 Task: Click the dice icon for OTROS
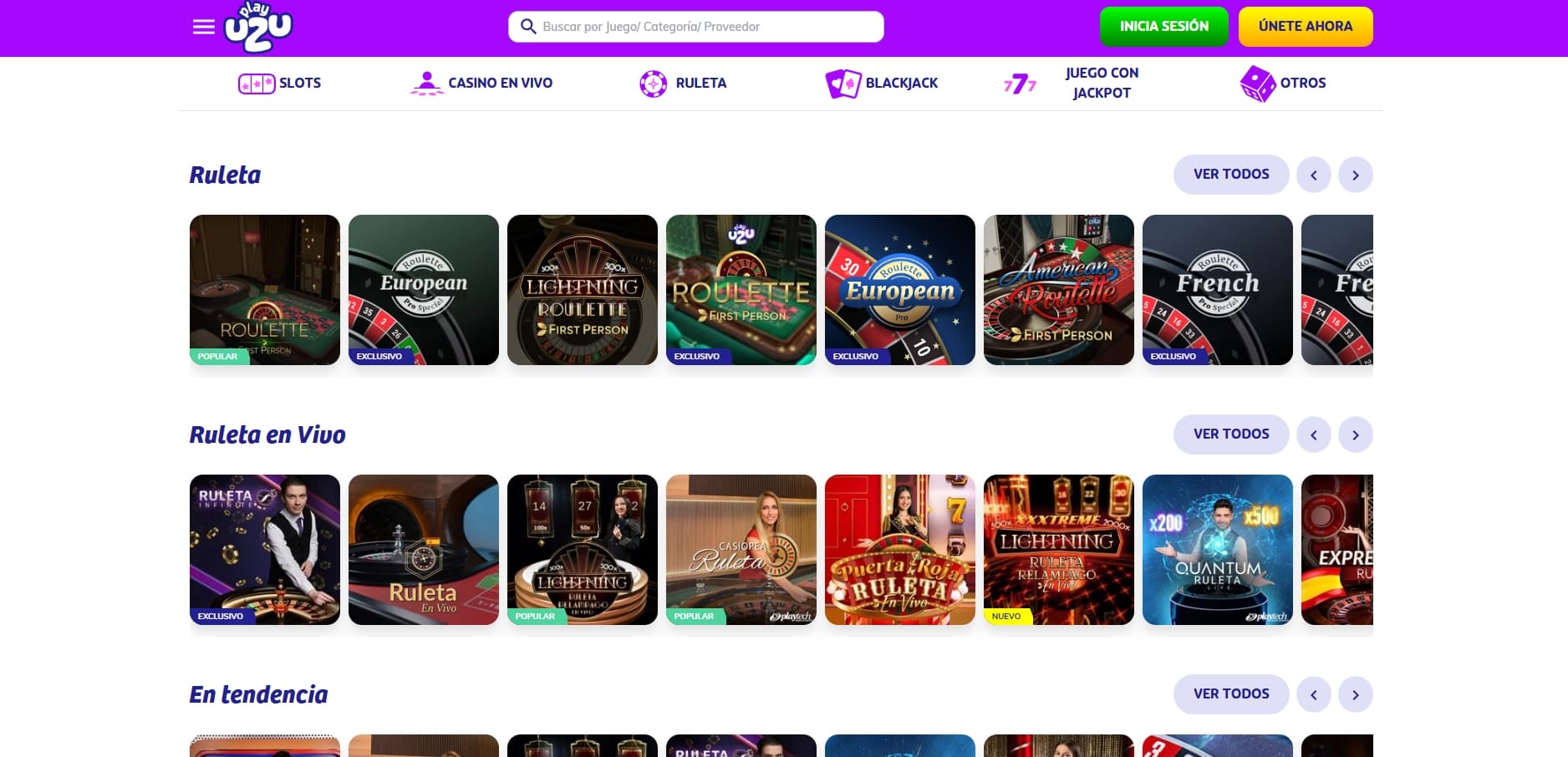(x=1256, y=83)
